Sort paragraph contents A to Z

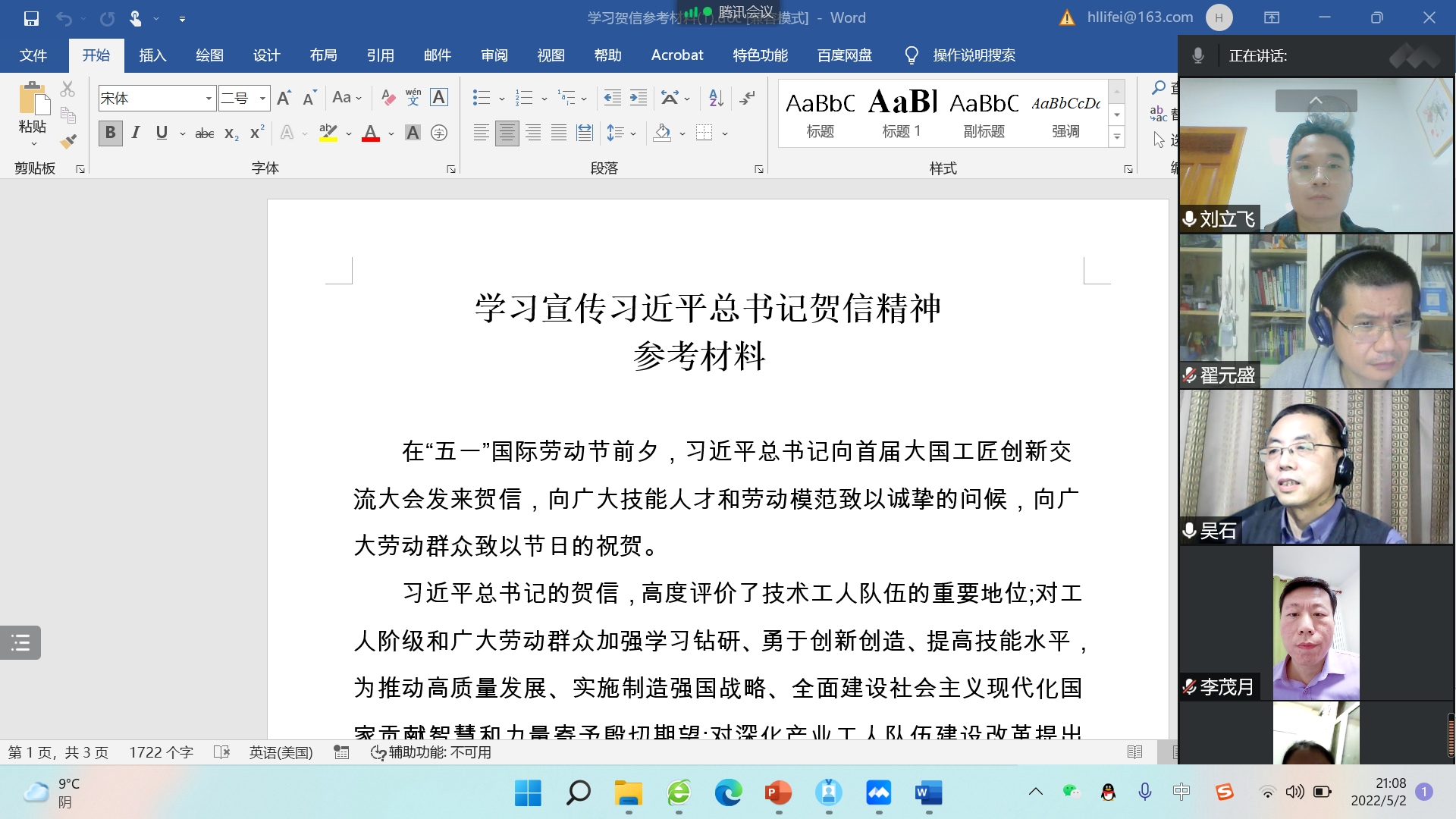click(x=716, y=98)
